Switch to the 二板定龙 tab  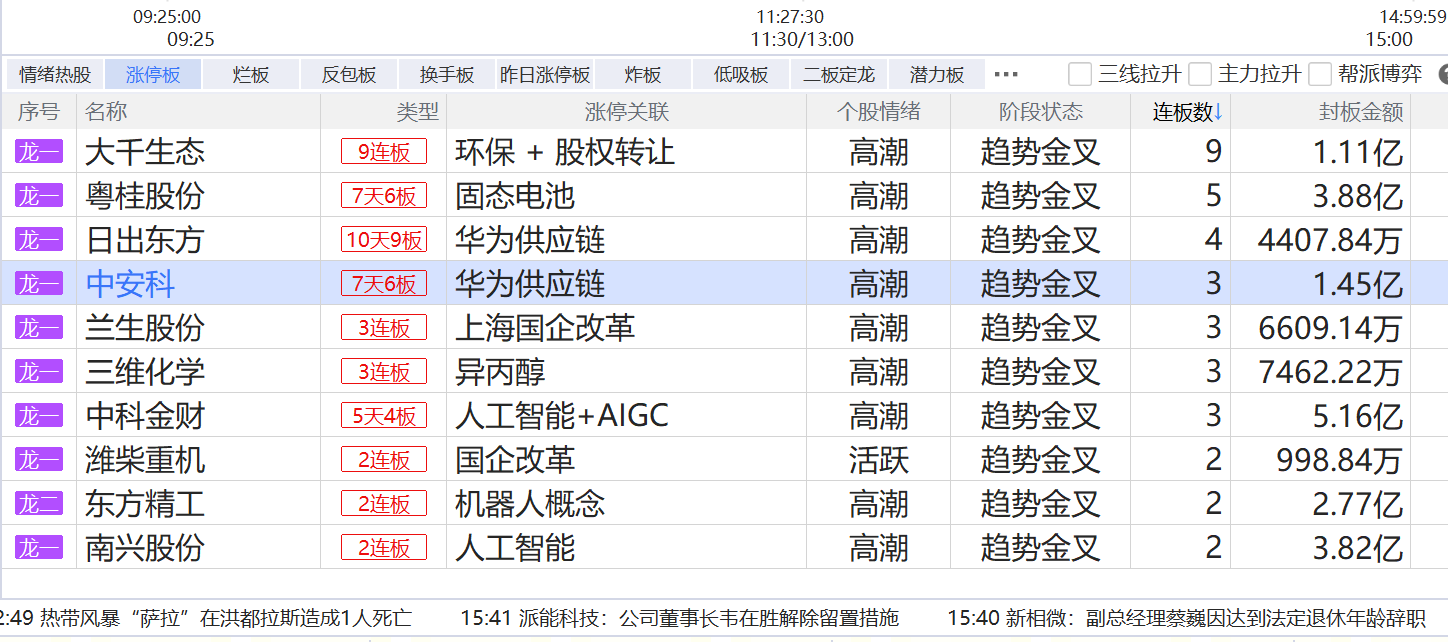[839, 74]
